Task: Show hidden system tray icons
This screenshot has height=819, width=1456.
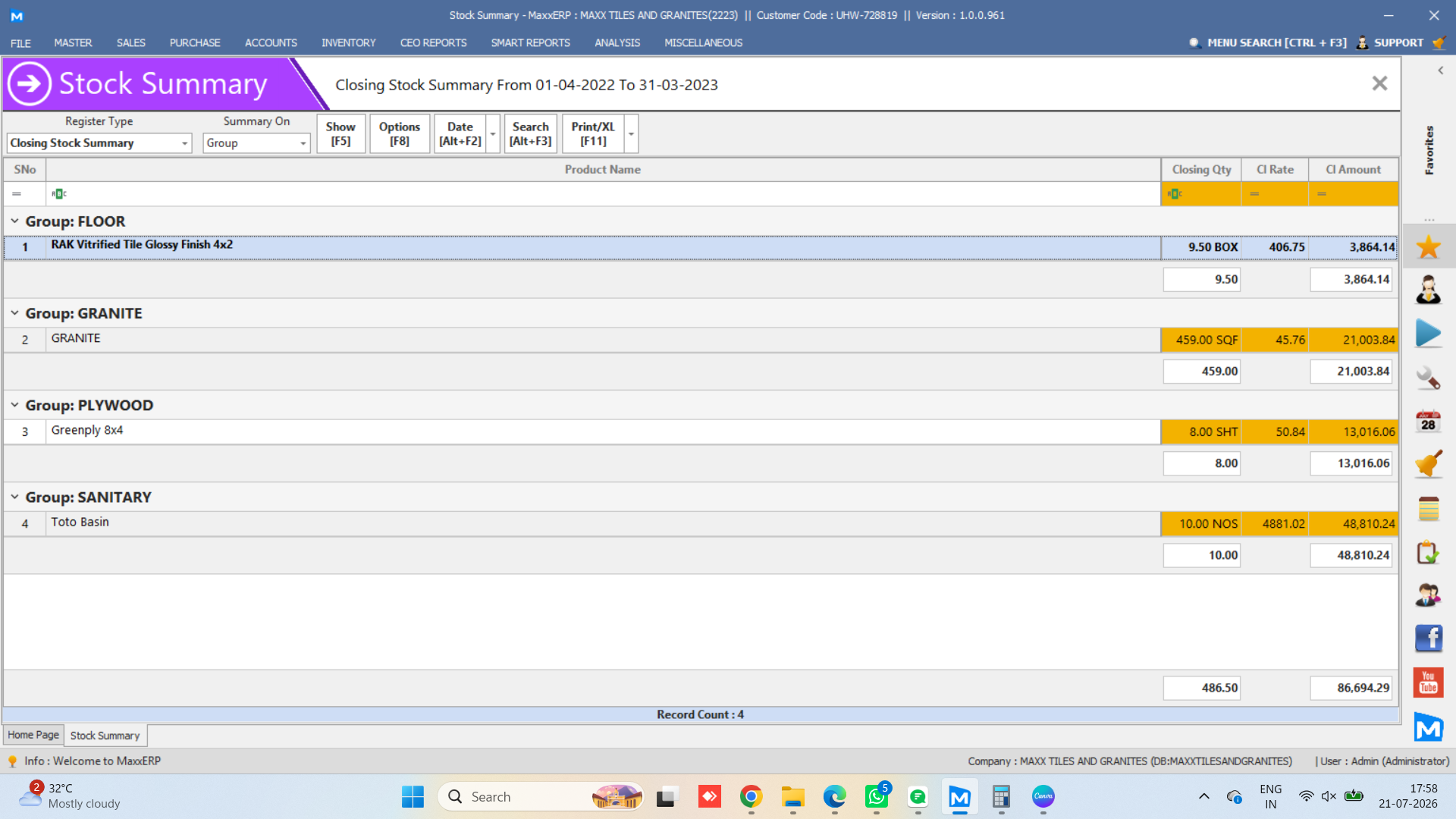Action: click(1203, 797)
